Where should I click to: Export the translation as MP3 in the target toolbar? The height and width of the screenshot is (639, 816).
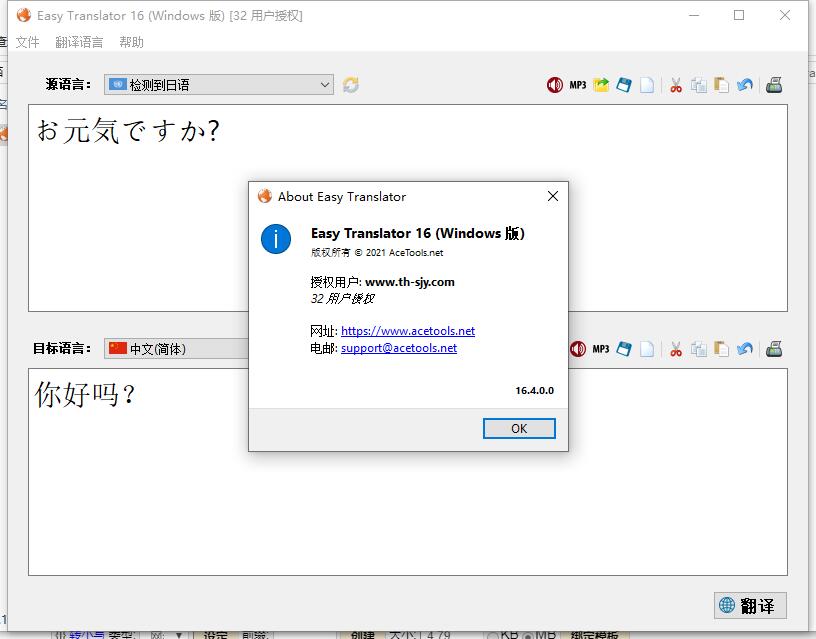[601, 349]
